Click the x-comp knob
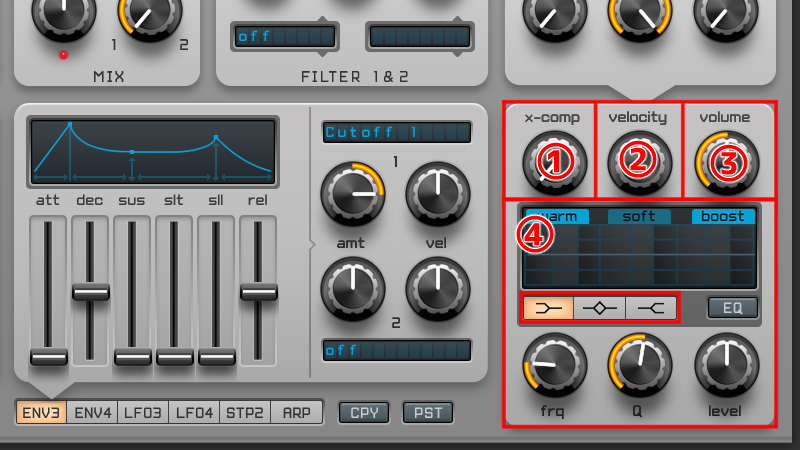The width and height of the screenshot is (800, 450). (550, 161)
